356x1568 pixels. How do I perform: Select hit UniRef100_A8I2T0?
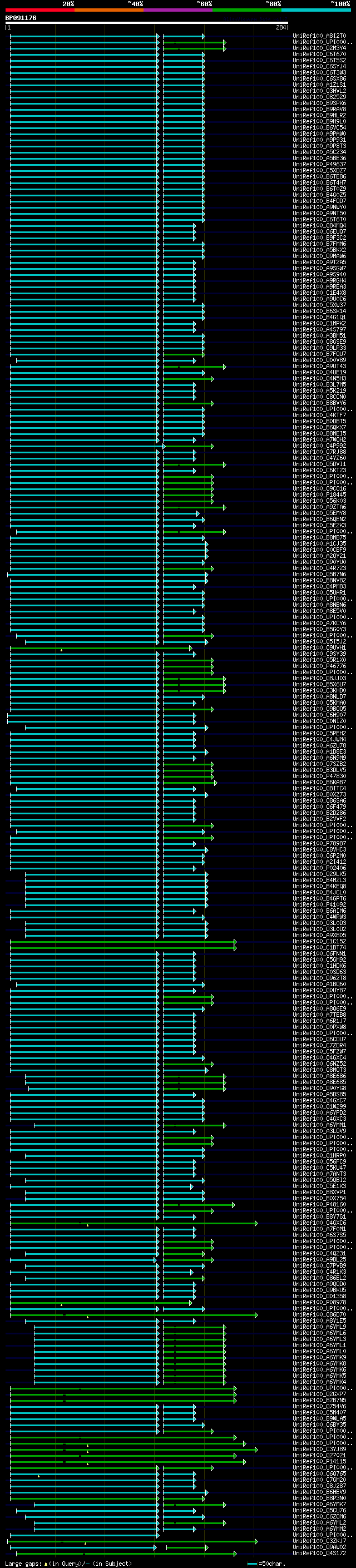click(x=319, y=36)
